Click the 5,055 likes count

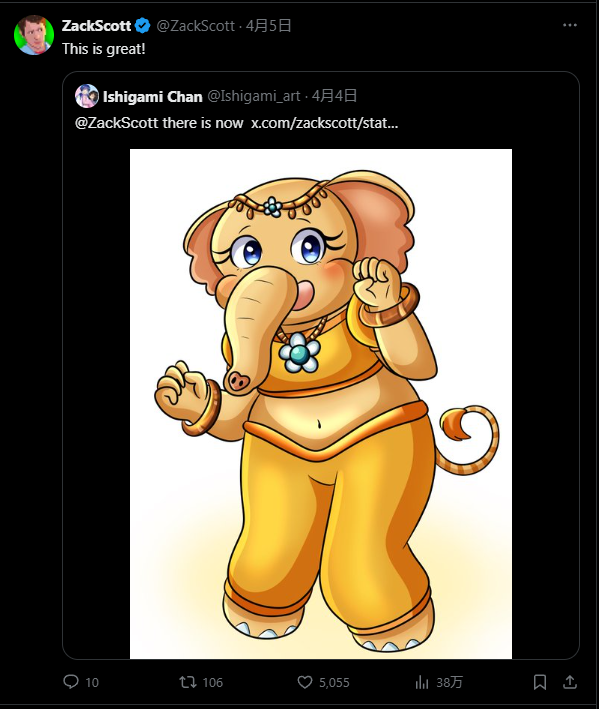pyautogui.click(x=334, y=682)
